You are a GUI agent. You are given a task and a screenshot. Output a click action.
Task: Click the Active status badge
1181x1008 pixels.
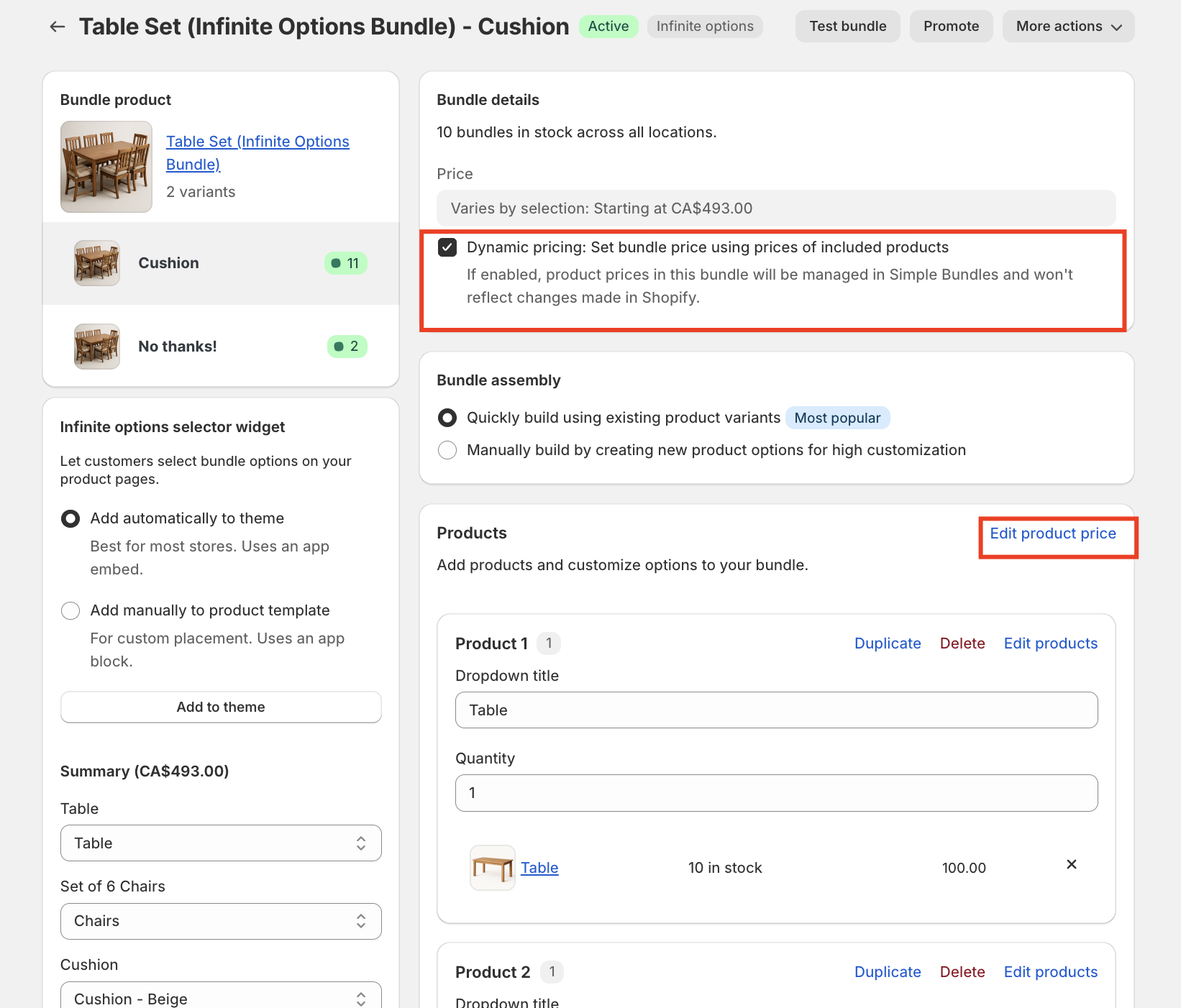[x=608, y=27]
